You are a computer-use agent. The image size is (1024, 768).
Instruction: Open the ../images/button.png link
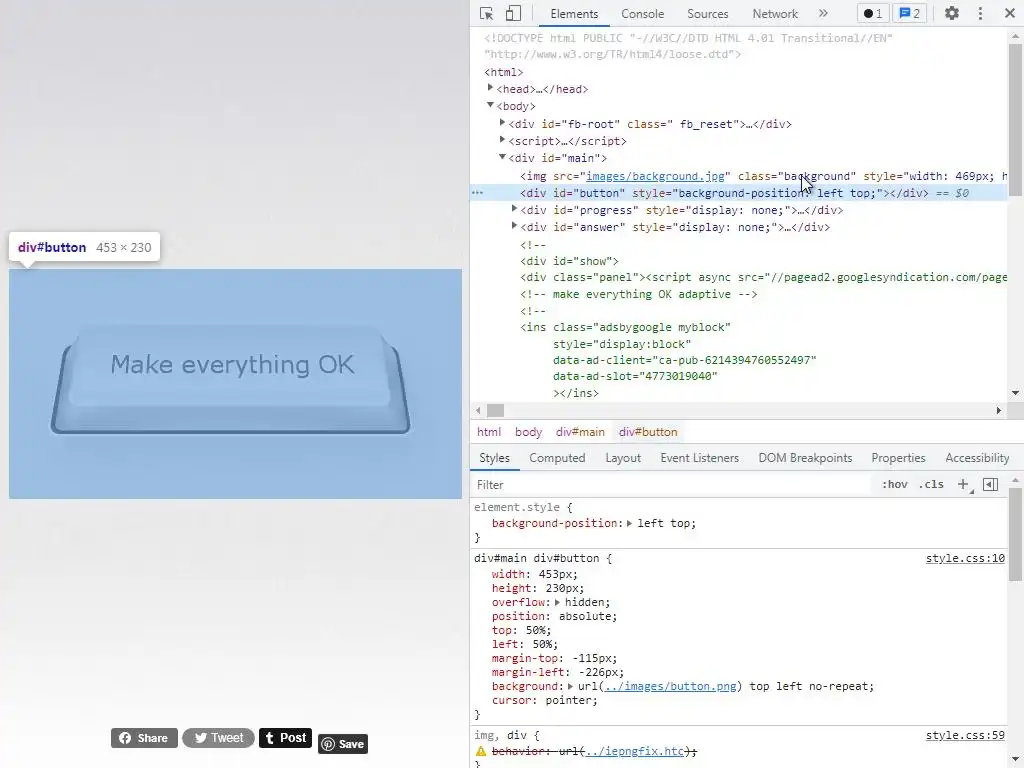[x=671, y=686]
